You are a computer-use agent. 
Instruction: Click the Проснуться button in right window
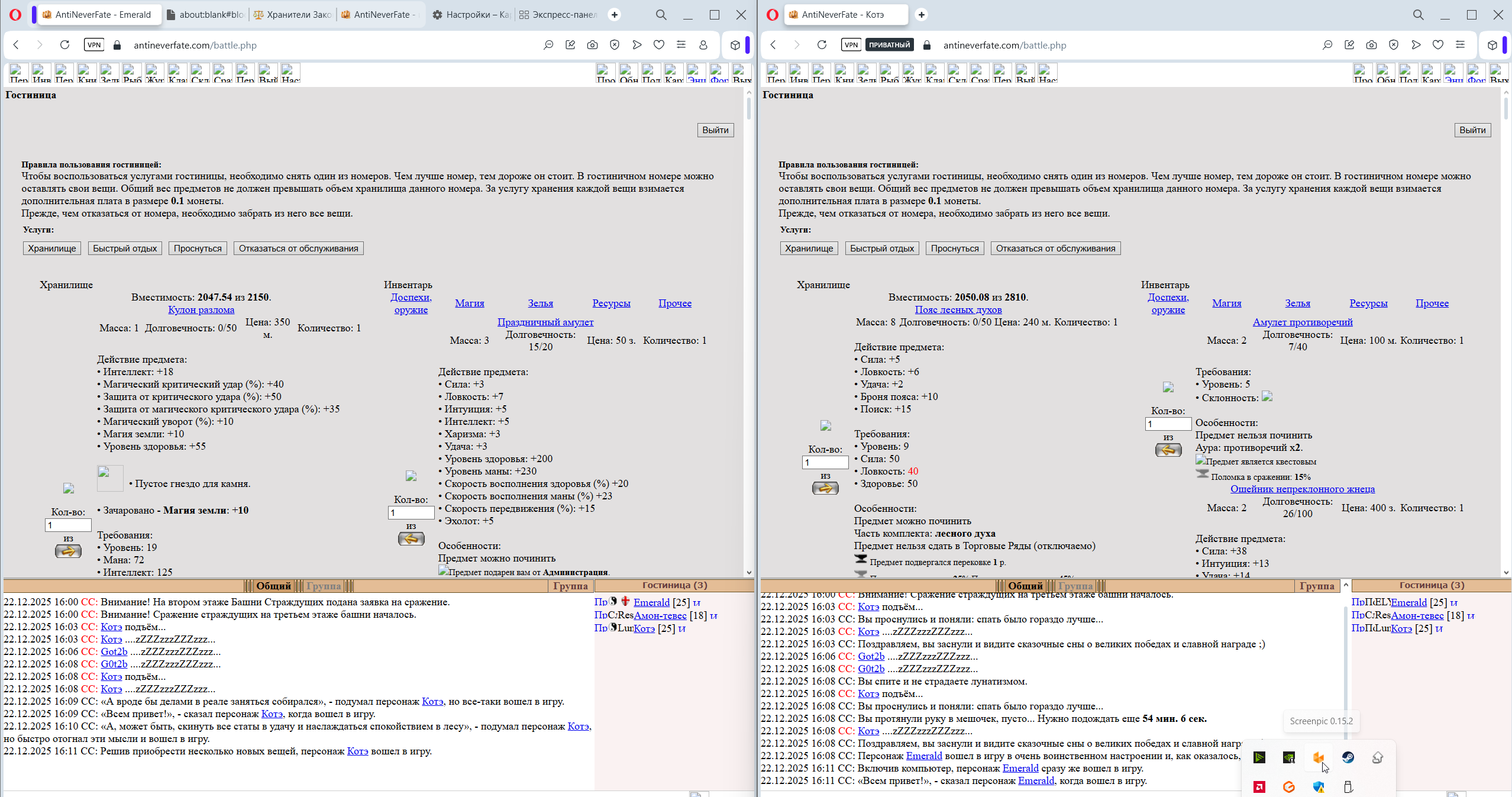tap(954, 249)
